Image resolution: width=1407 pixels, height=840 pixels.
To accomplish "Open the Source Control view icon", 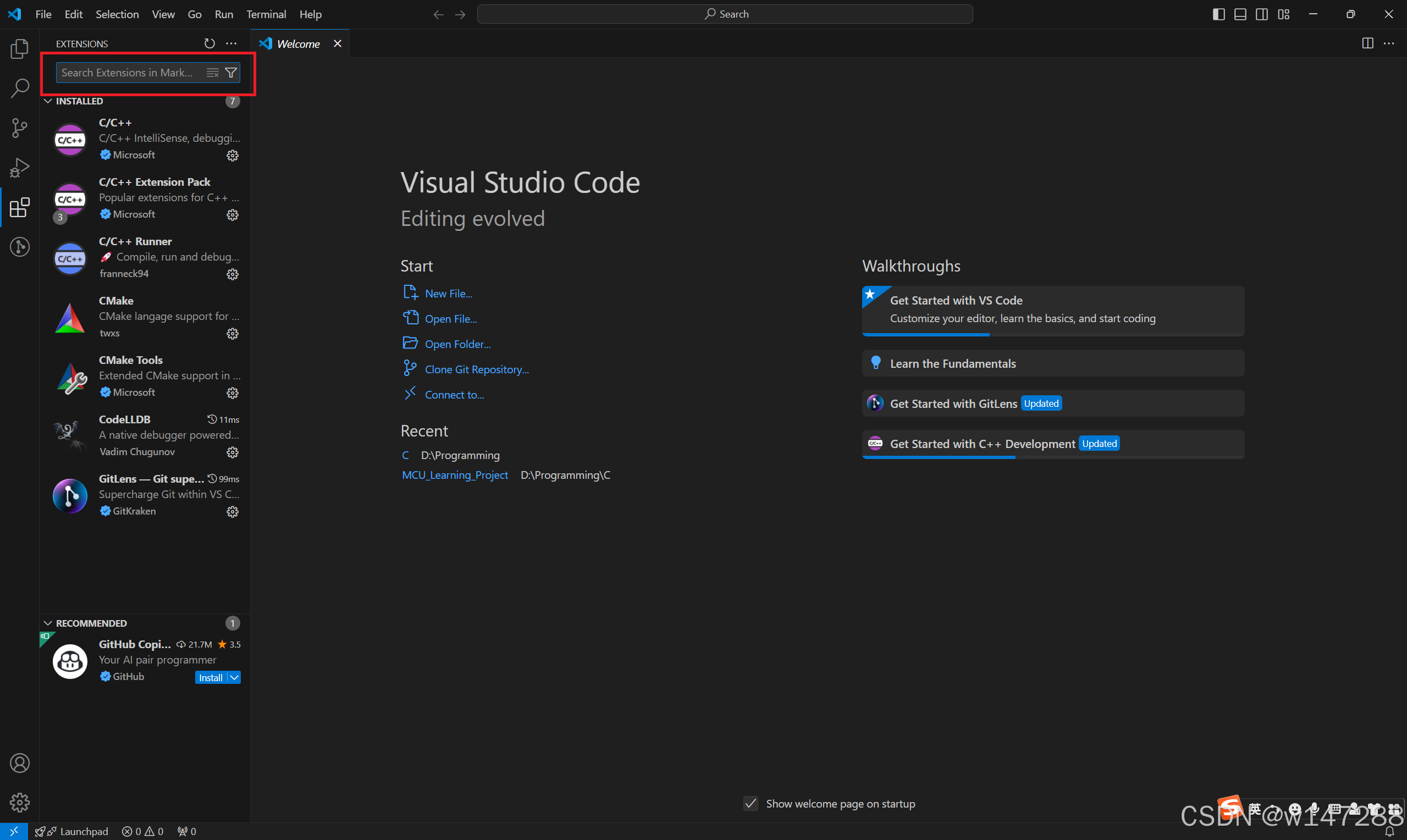I will [19, 128].
